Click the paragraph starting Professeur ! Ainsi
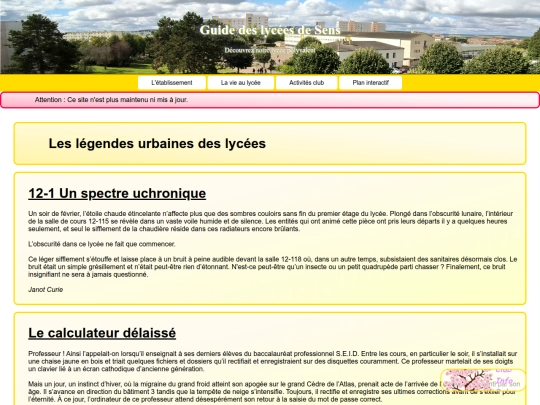Screen dimensions: 540x405 click(x=272, y=361)
